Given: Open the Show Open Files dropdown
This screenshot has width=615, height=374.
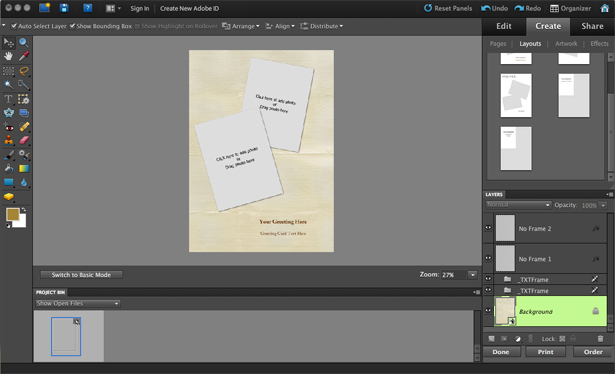Looking at the screenshot, I should [77, 303].
